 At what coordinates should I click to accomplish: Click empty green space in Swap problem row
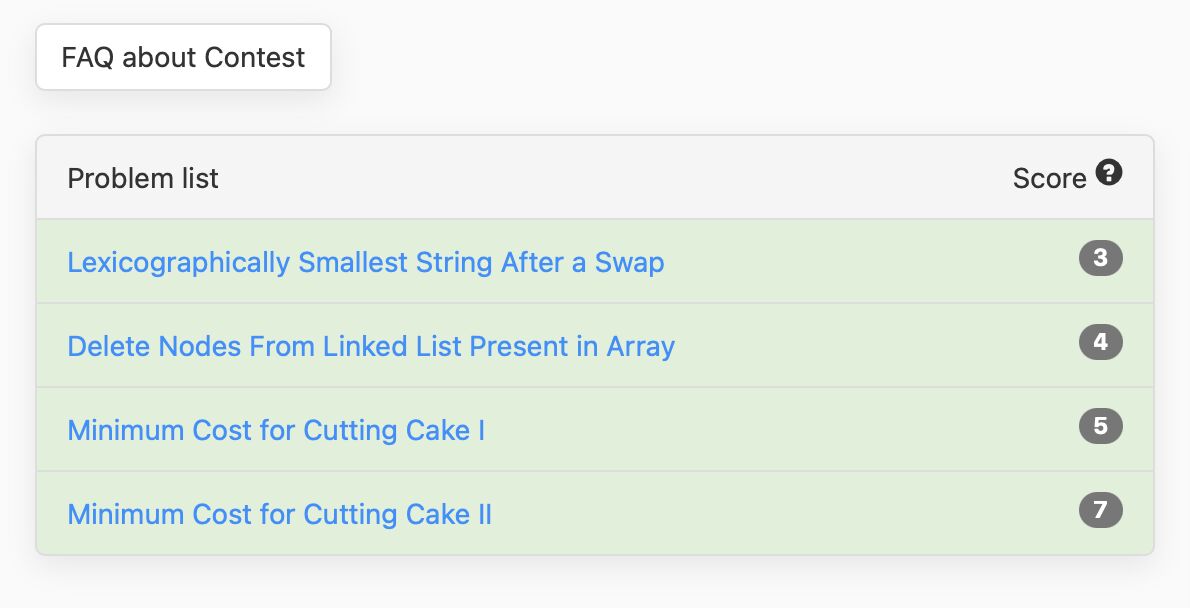[873, 262]
